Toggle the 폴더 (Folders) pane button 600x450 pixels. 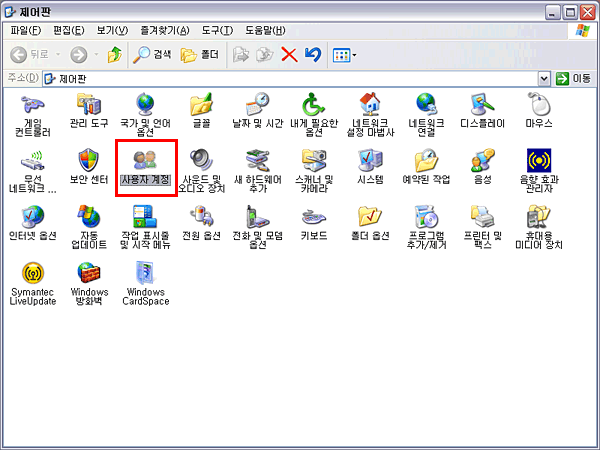pyautogui.click(x=201, y=54)
